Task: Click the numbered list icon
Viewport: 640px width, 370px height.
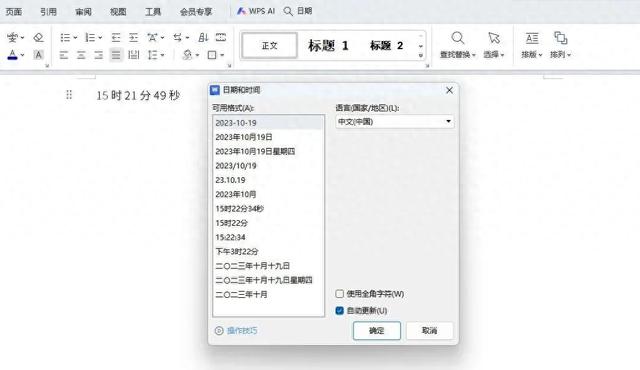Action: pos(90,38)
